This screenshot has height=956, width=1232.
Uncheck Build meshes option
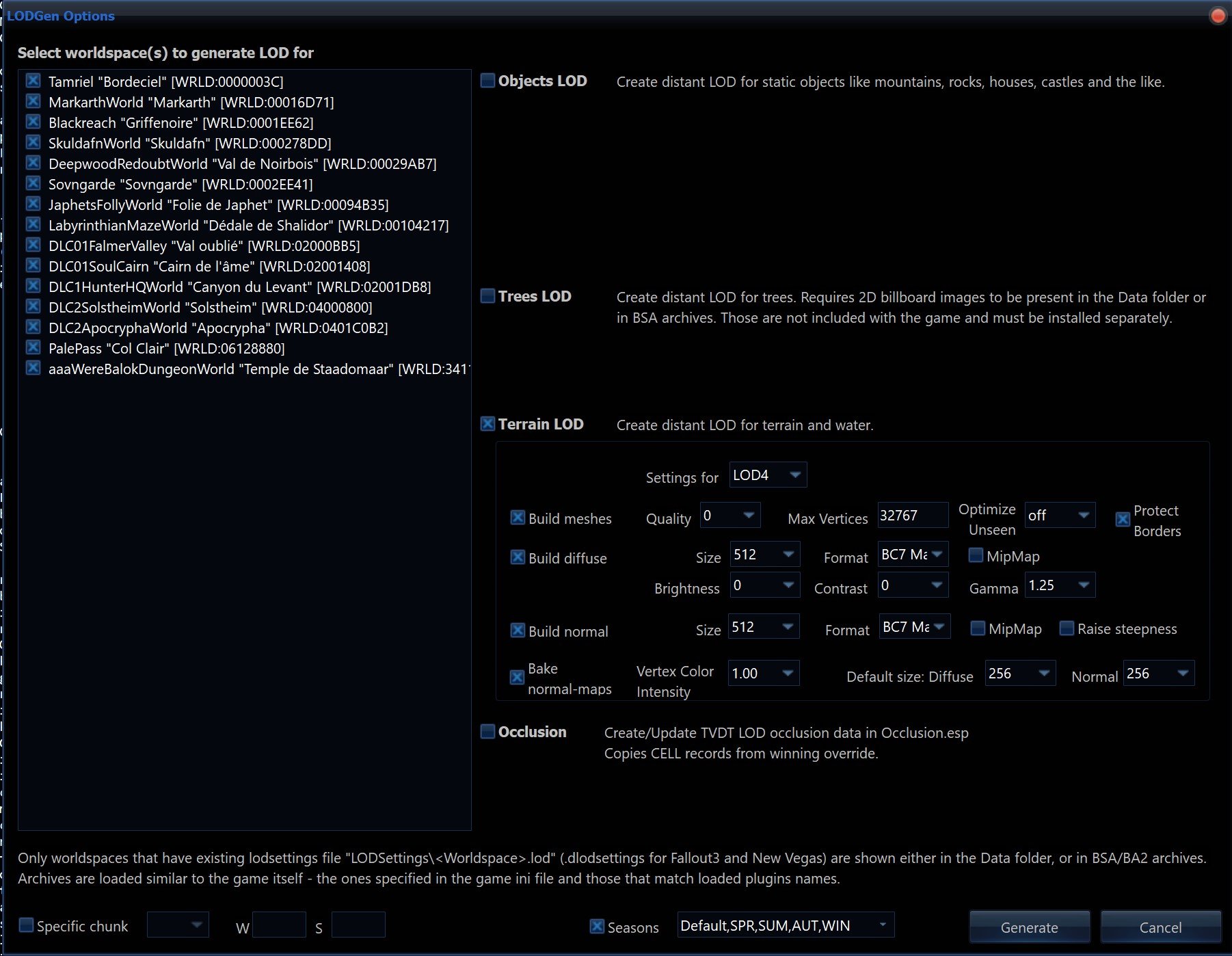tap(518, 518)
